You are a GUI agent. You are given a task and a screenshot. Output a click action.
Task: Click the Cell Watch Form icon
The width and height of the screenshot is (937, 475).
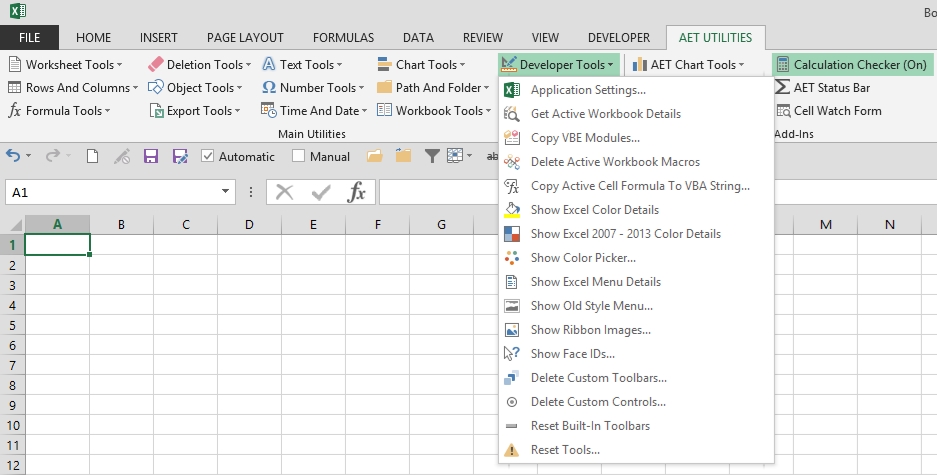pos(783,111)
